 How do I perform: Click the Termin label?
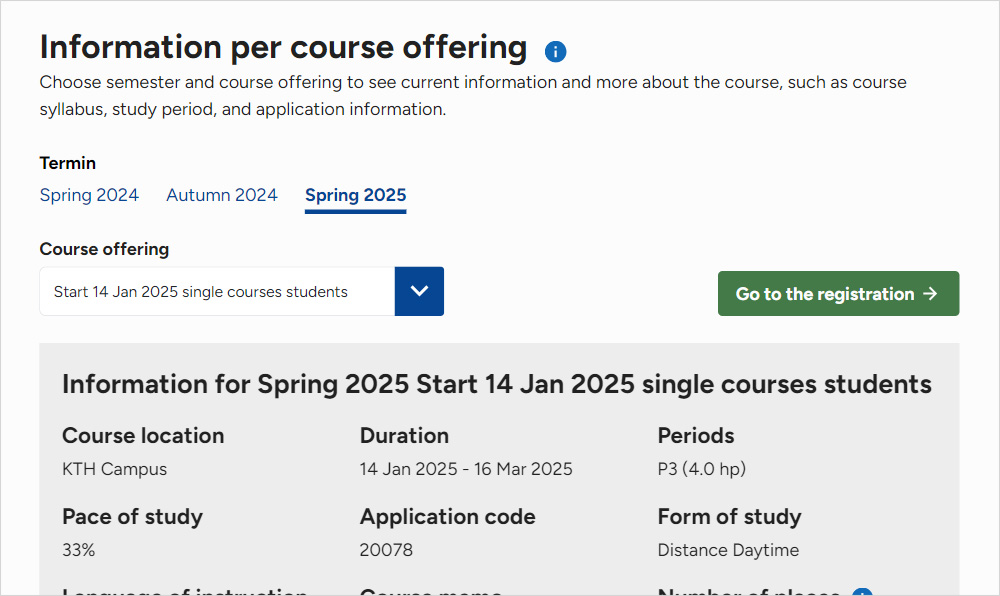[68, 163]
